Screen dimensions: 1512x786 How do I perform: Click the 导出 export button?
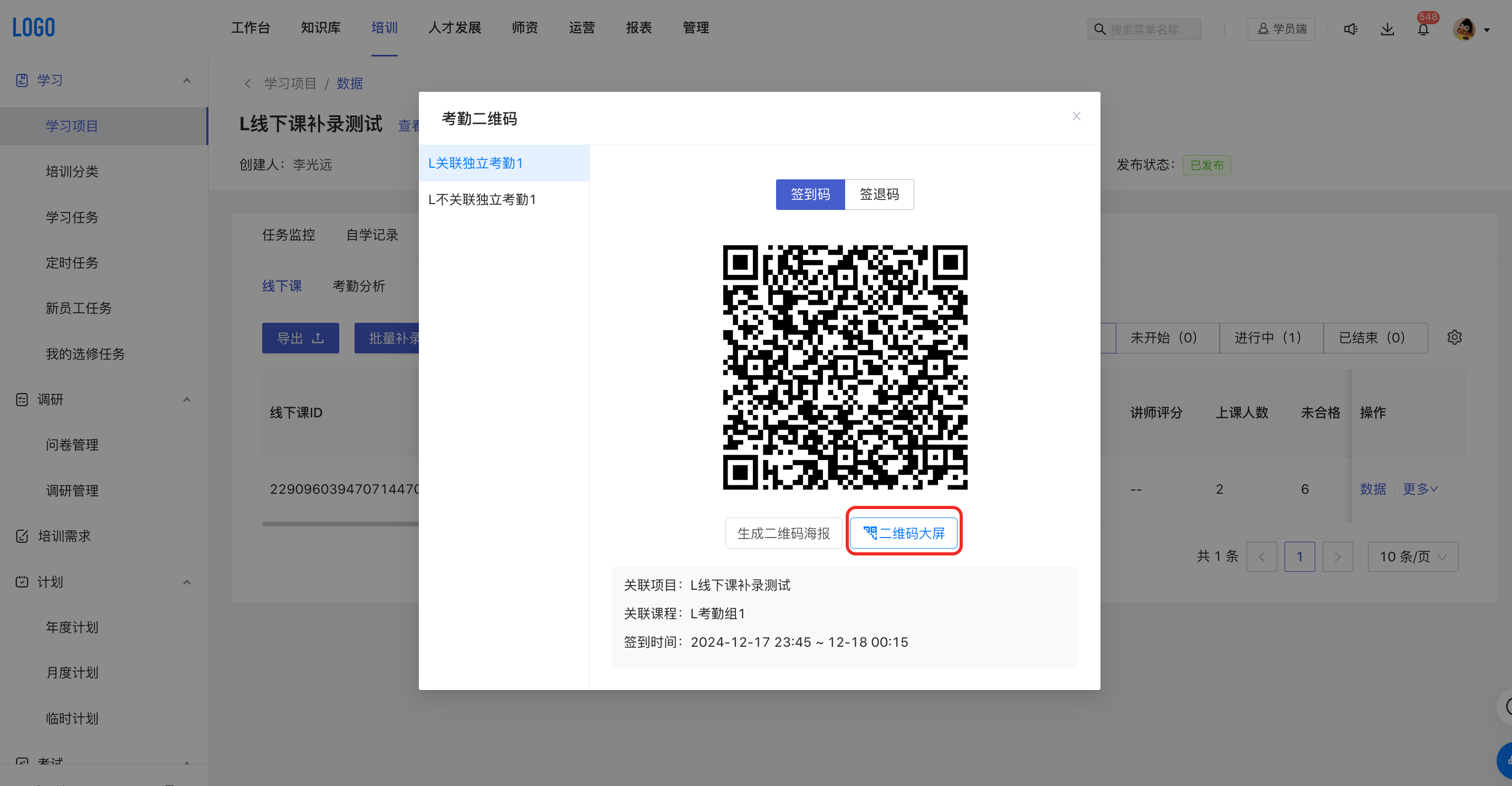(301, 338)
